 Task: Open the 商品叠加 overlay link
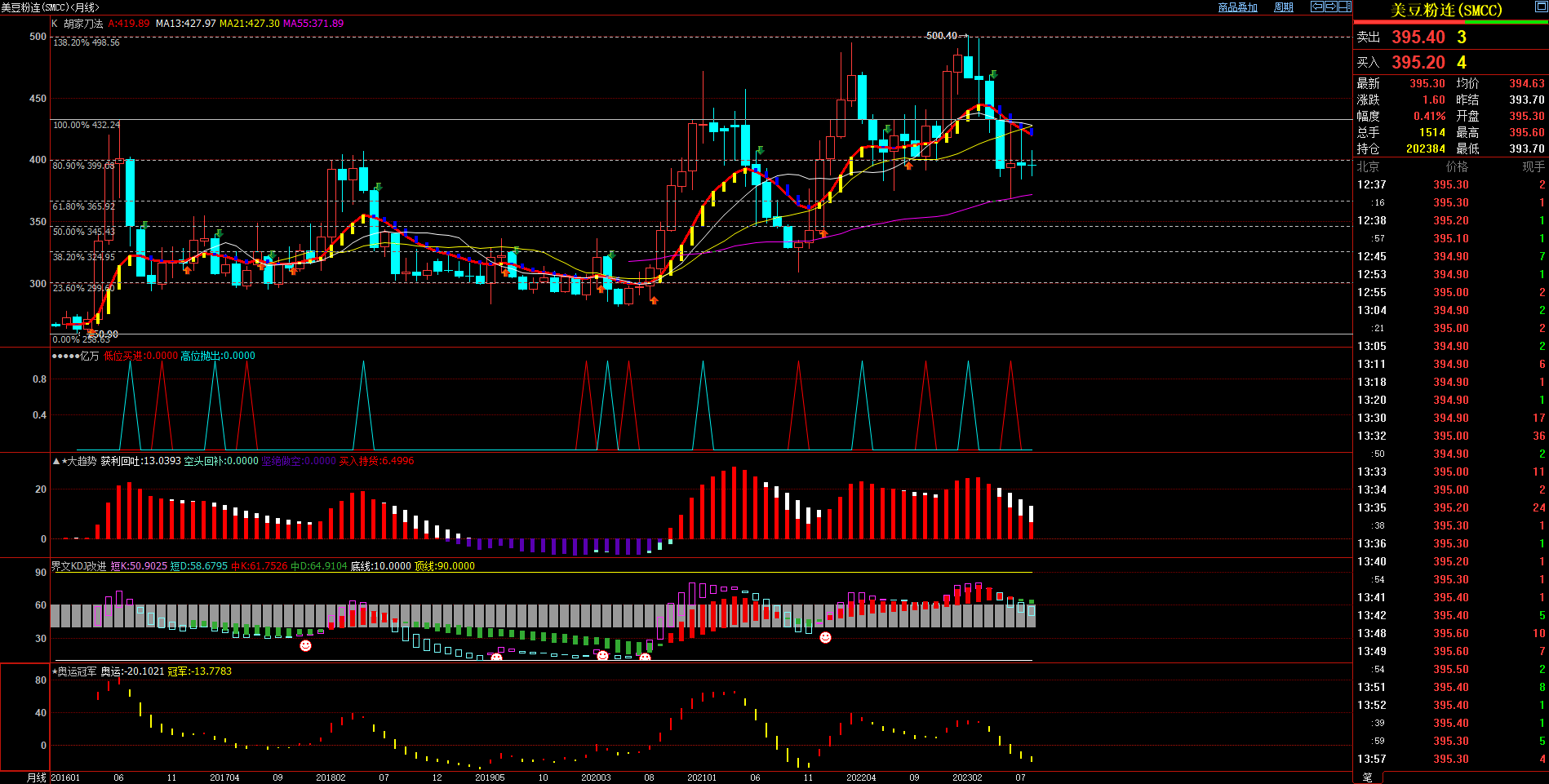pos(1237,7)
